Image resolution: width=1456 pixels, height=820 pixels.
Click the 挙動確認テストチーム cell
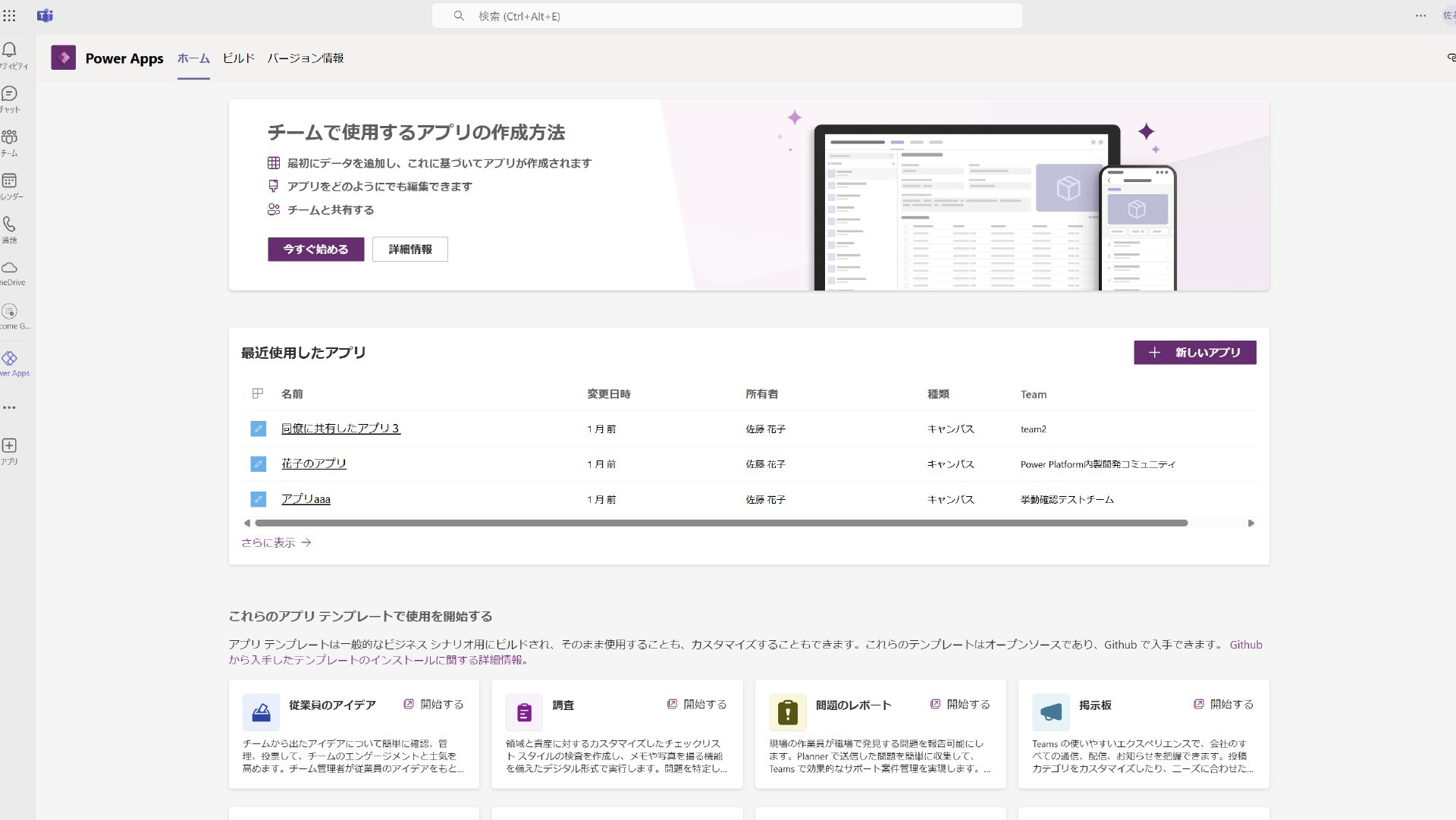coord(1067,499)
